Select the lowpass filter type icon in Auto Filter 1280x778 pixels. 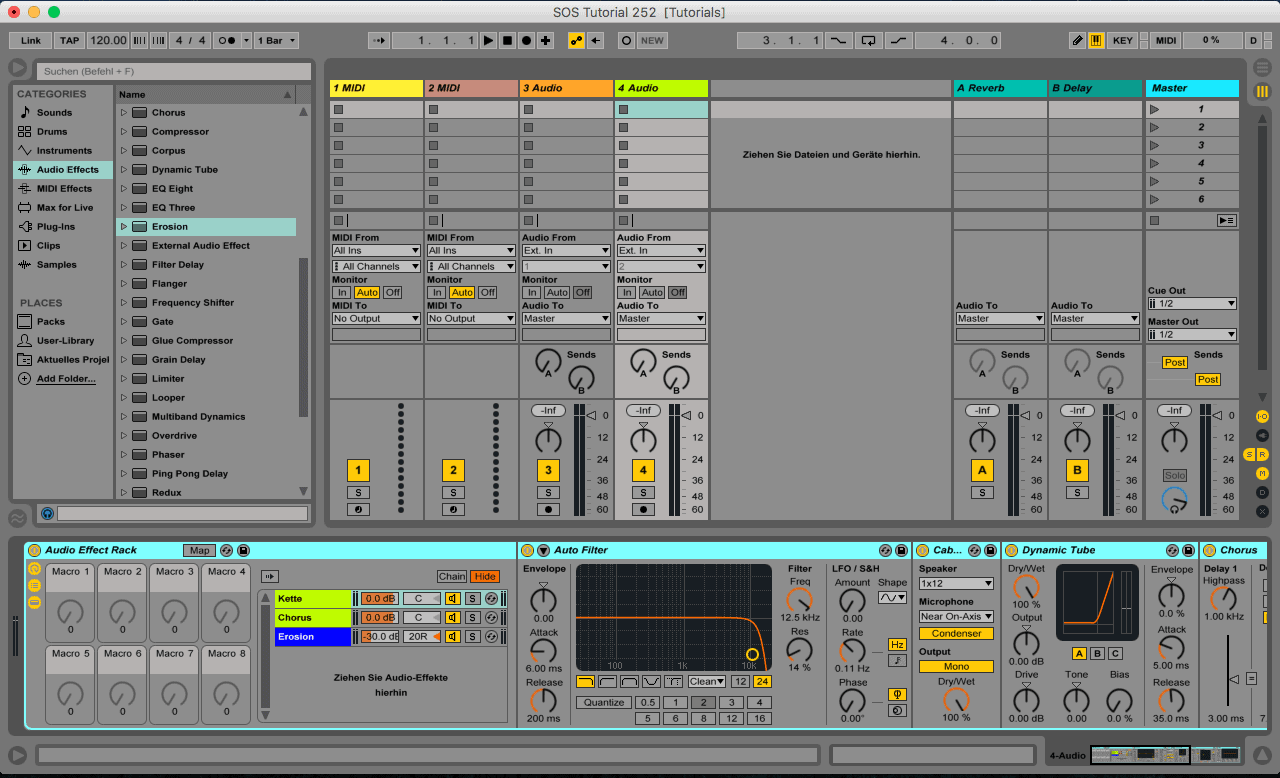click(585, 682)
